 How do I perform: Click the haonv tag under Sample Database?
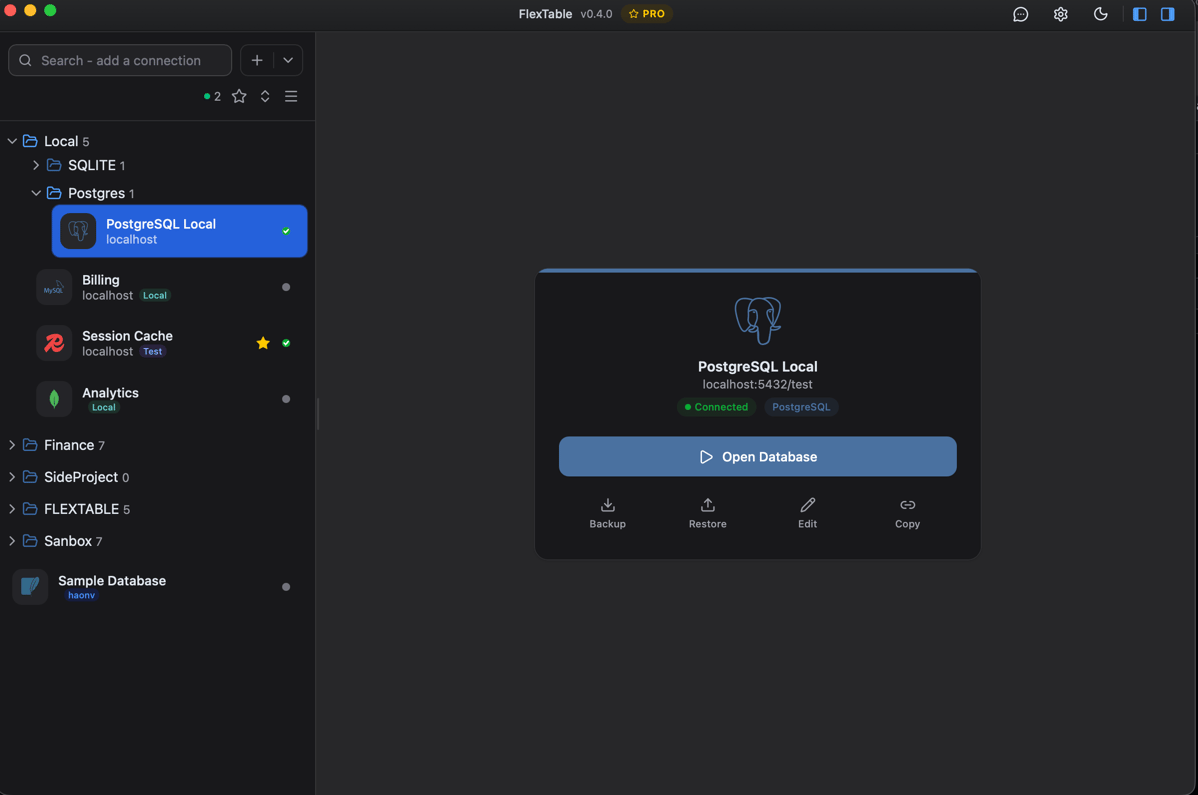point(82,595)
